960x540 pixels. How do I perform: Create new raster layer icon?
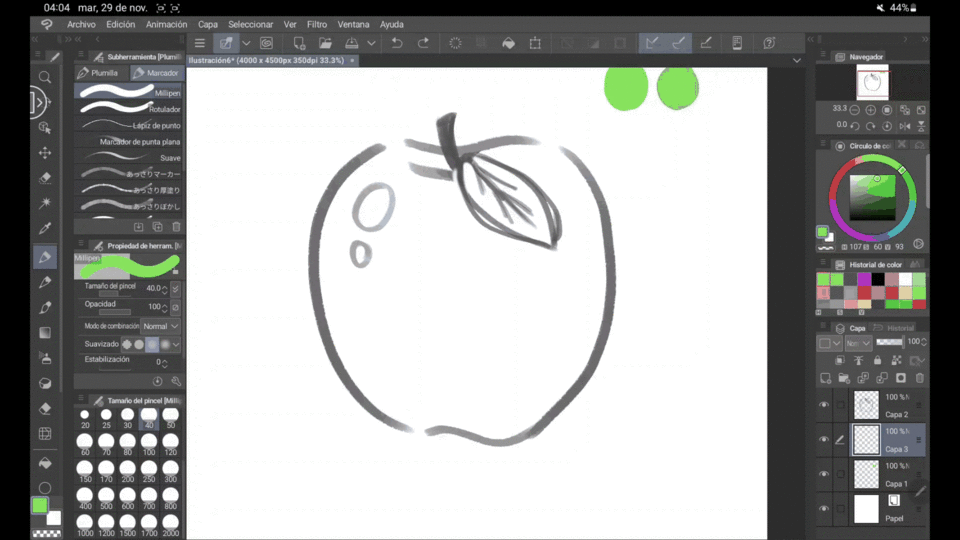click(825, 378)
